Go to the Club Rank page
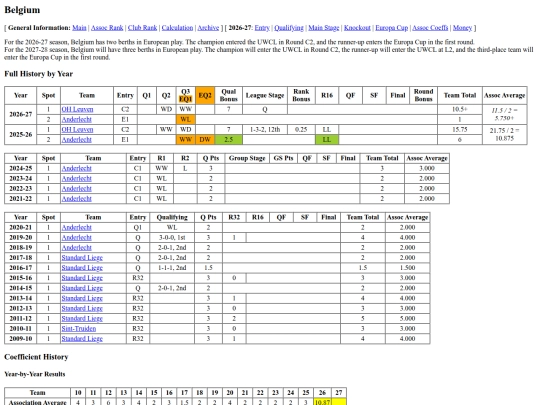 pyautogui.click(x=142, y=28)
